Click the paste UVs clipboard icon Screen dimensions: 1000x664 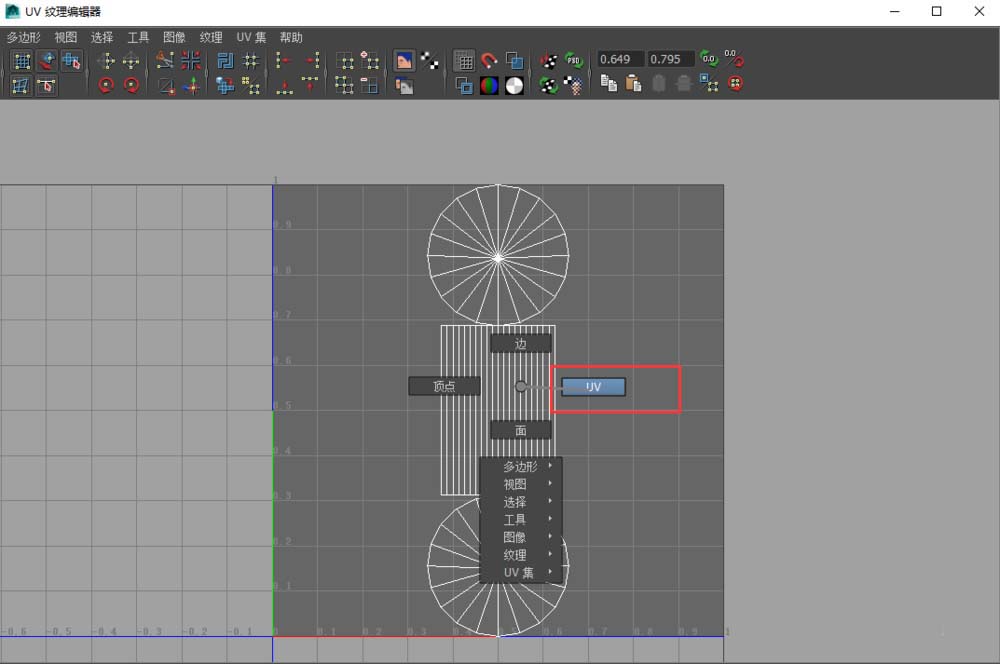(633, 84)
